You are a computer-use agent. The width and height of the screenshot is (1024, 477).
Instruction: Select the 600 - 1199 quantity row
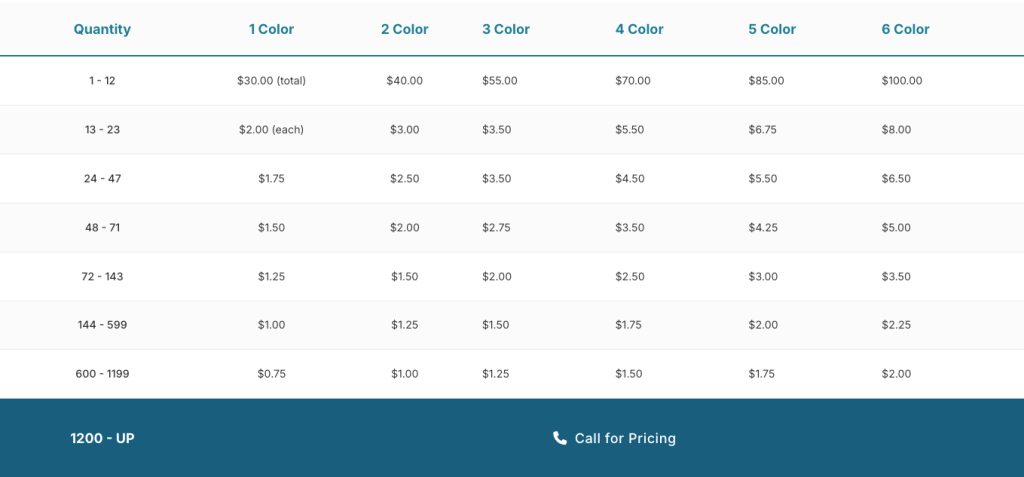512,374
